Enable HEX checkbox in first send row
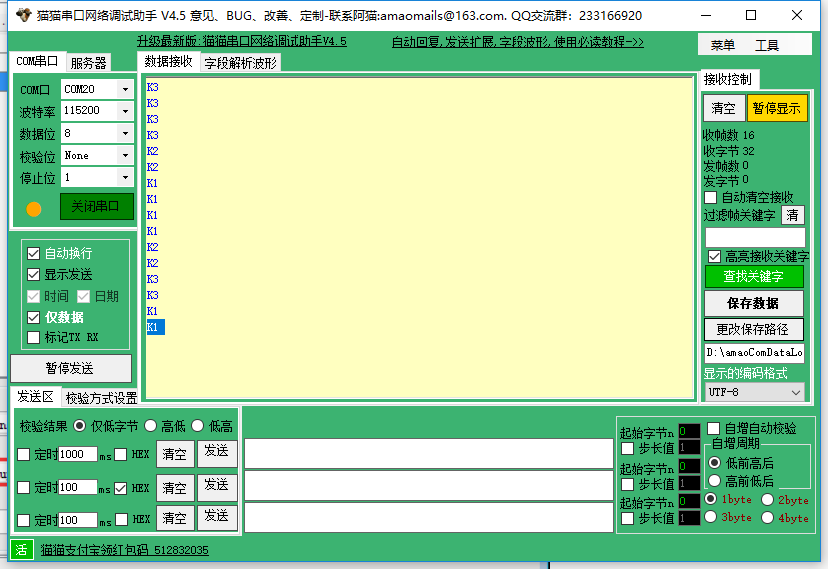 121,454
